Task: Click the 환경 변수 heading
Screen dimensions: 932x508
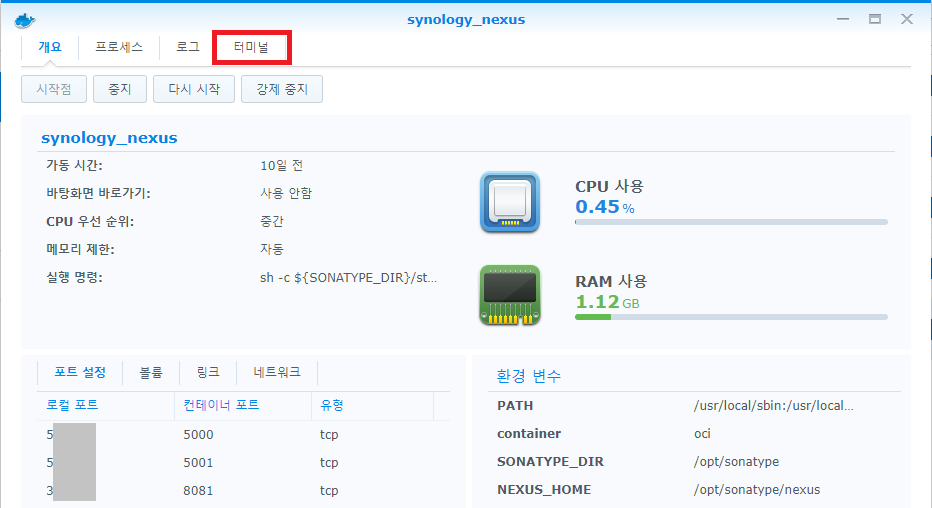Action: click(528, 376)
